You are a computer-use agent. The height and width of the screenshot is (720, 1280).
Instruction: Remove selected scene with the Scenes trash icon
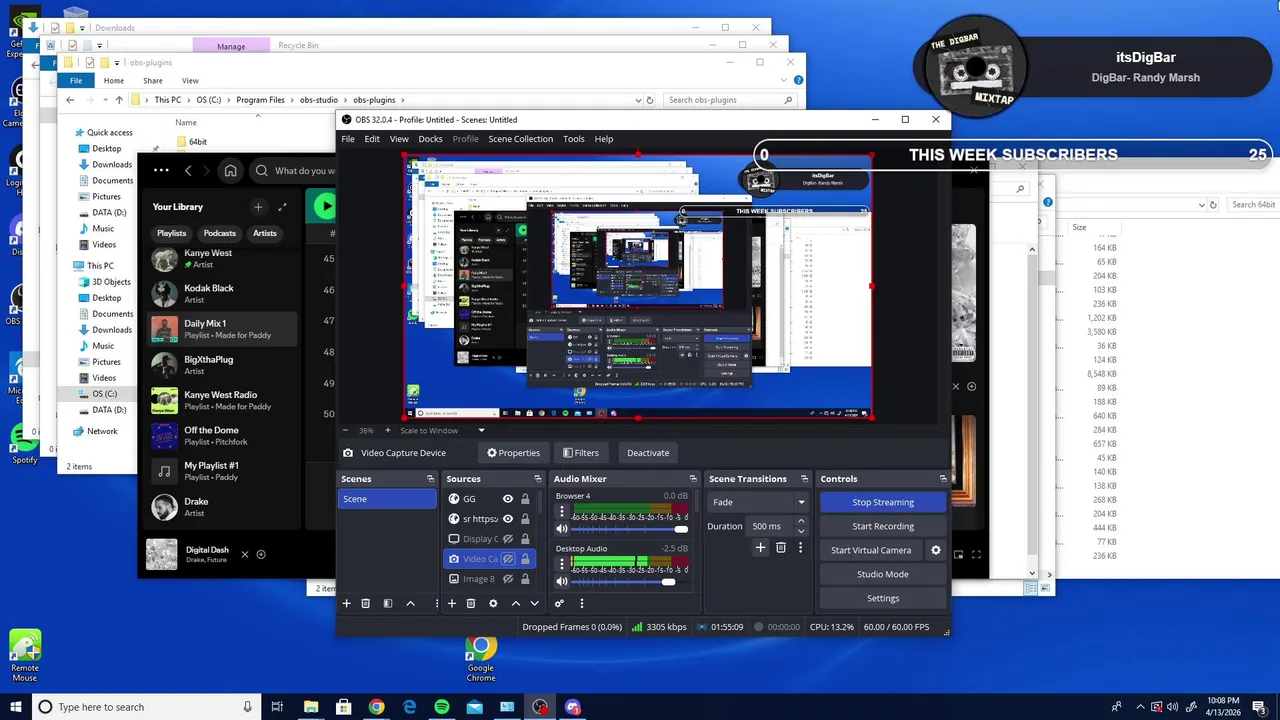[x=365, y=603]
